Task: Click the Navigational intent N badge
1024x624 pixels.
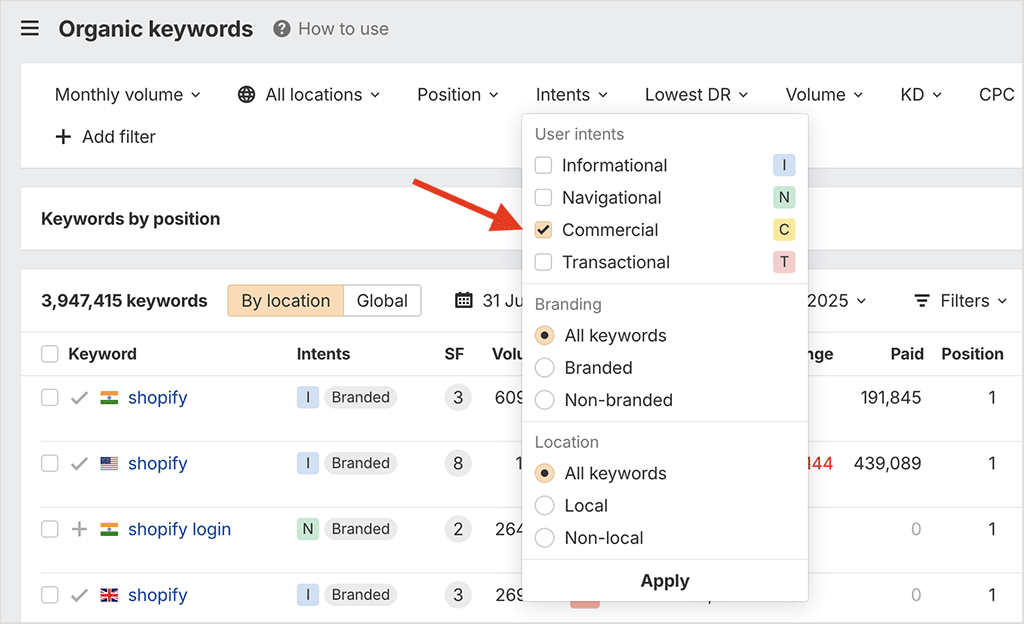Action: (x=784, y=197)
